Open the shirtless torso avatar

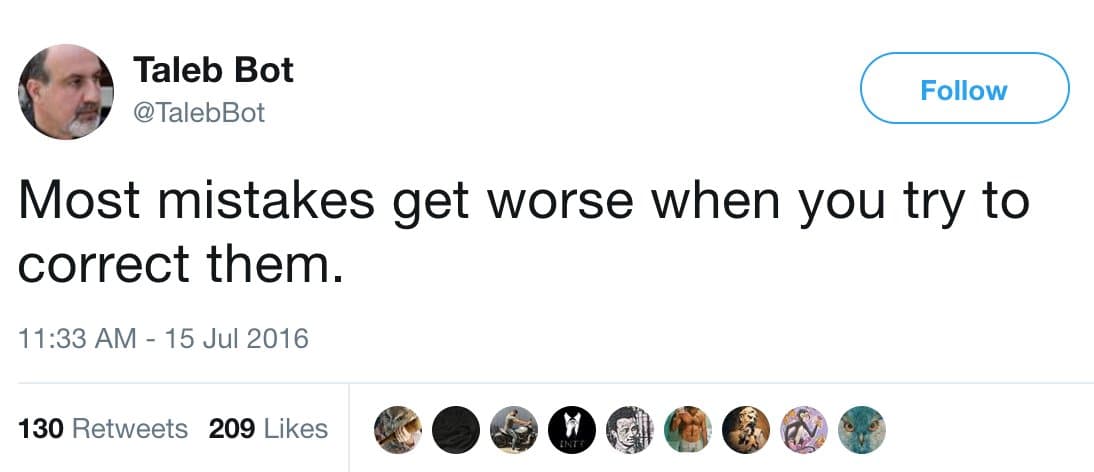pos(685,427)
